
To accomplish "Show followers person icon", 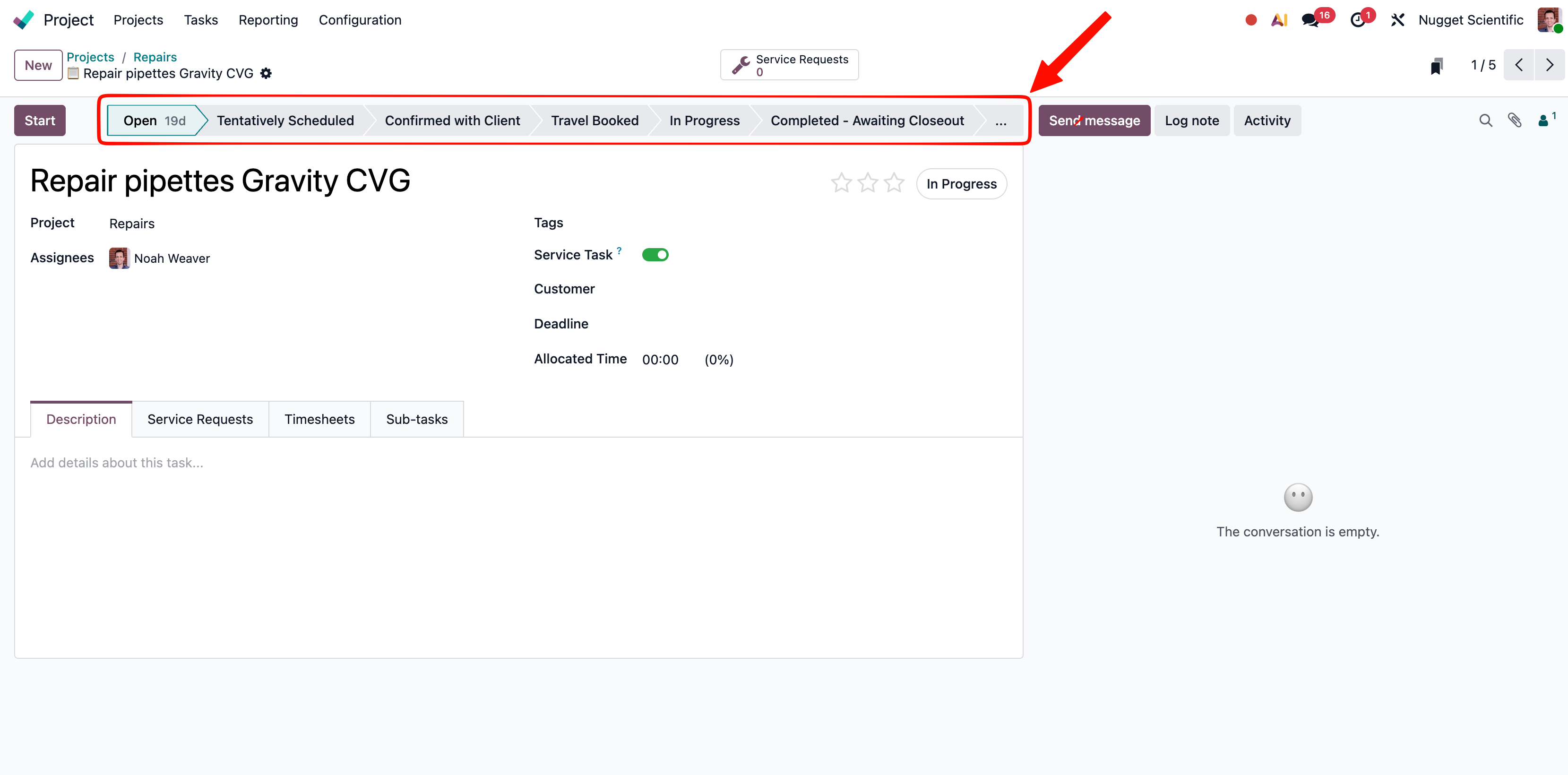I will click(x=1543, y=121).
